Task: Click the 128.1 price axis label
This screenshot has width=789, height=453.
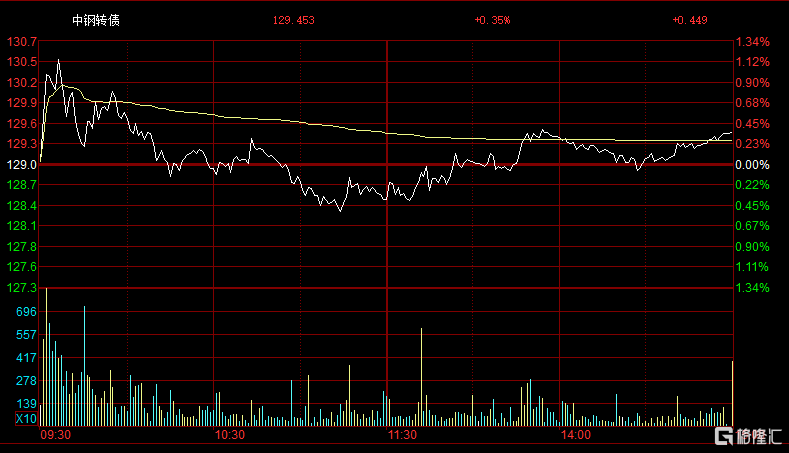Action: (x=22, y=226)
